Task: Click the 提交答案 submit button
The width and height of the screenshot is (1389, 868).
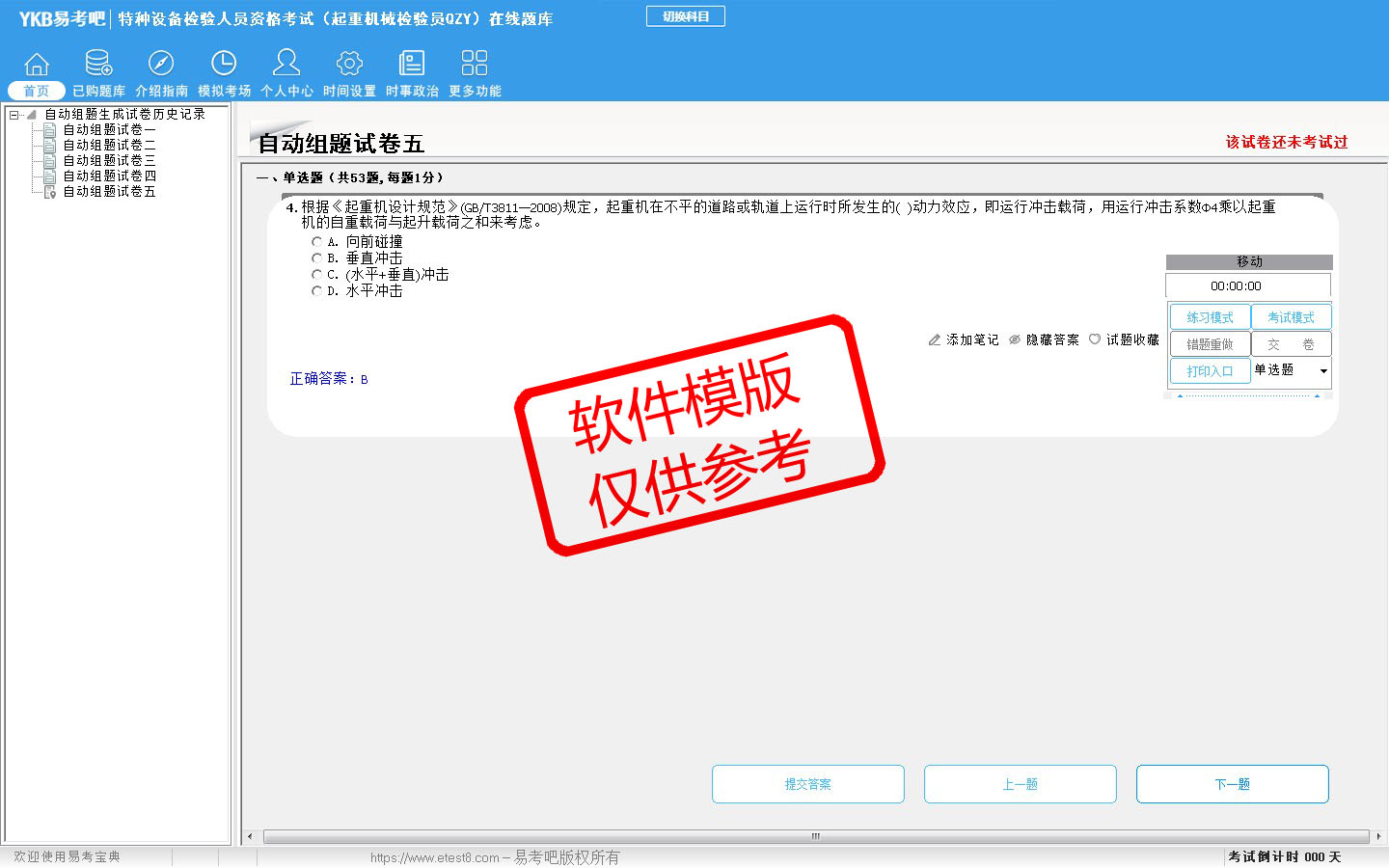Action: [807, 784]
